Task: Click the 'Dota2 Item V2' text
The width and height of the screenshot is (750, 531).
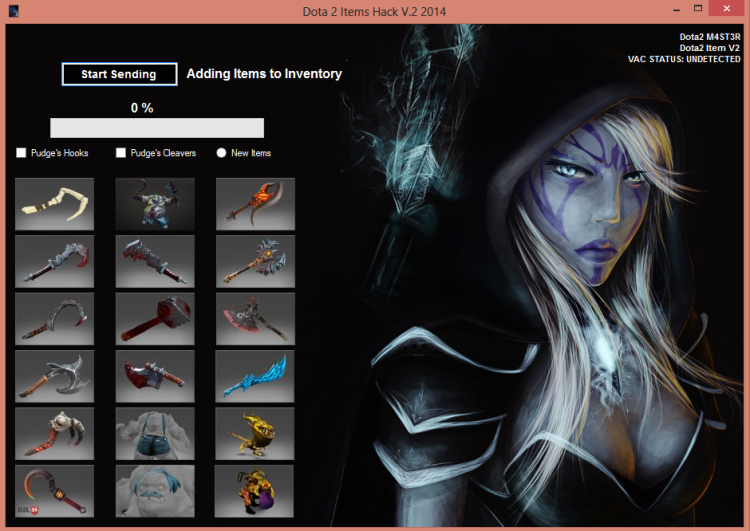Action: click(x=710, y=48)
